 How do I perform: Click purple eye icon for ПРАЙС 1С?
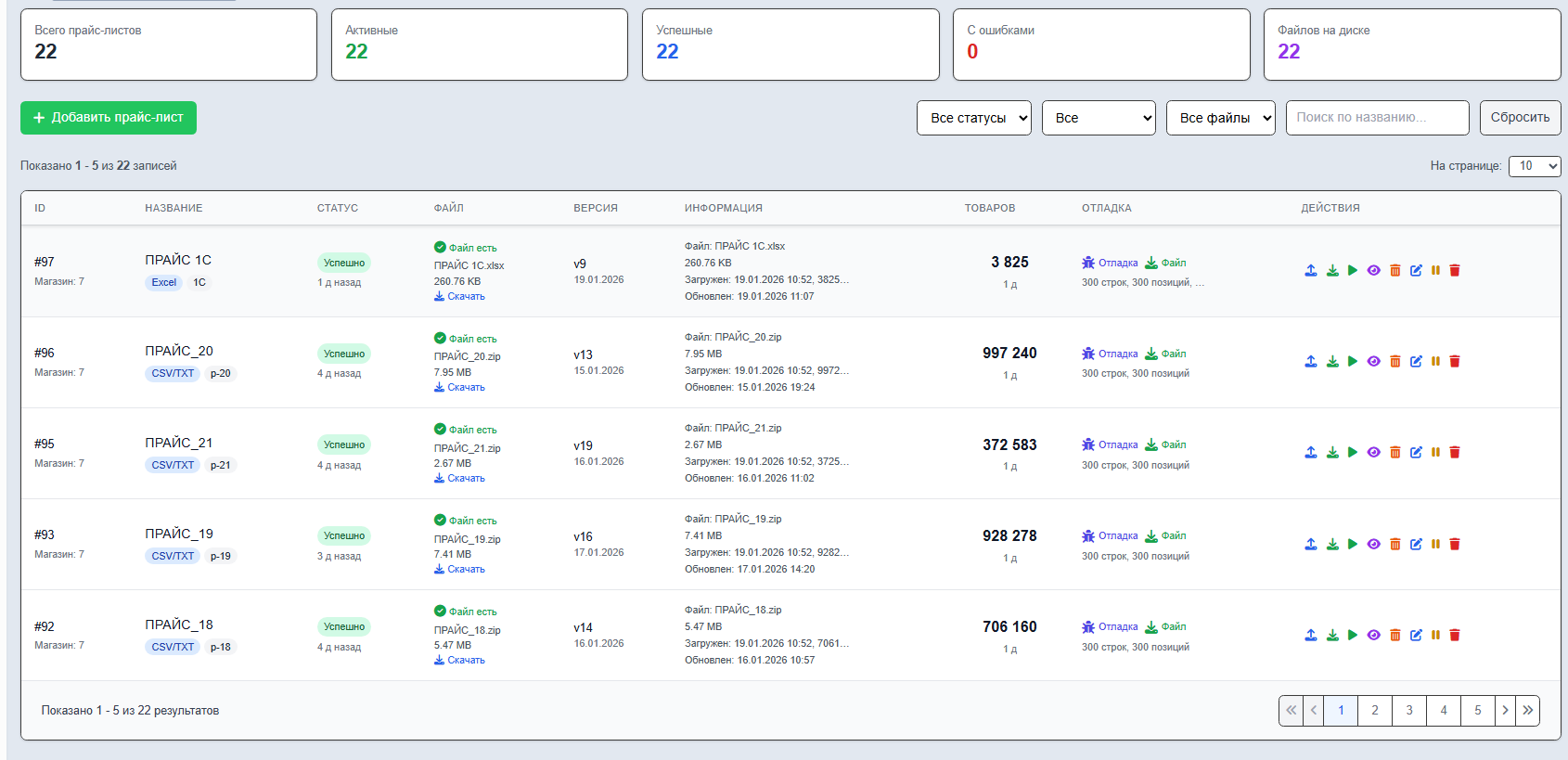[1374, 271]
